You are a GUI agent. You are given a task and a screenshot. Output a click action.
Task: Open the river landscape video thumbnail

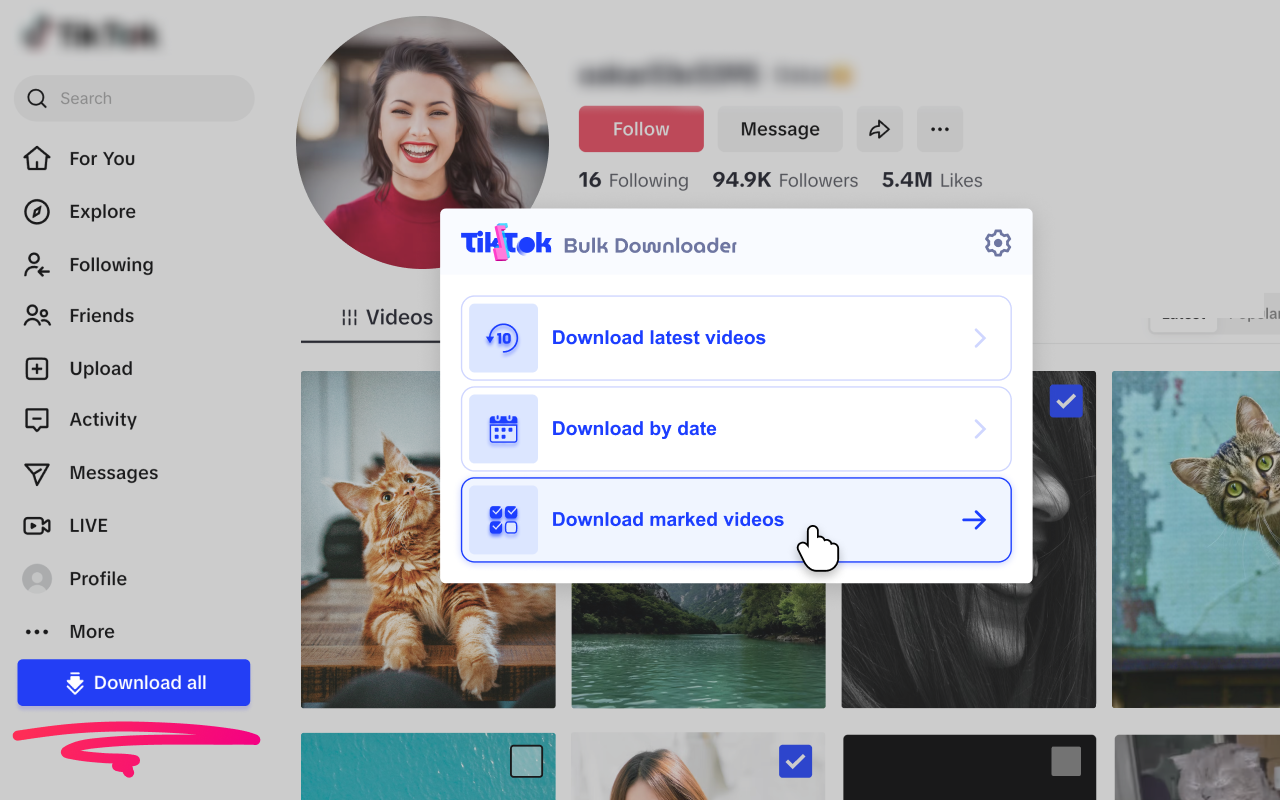(698, 645)
